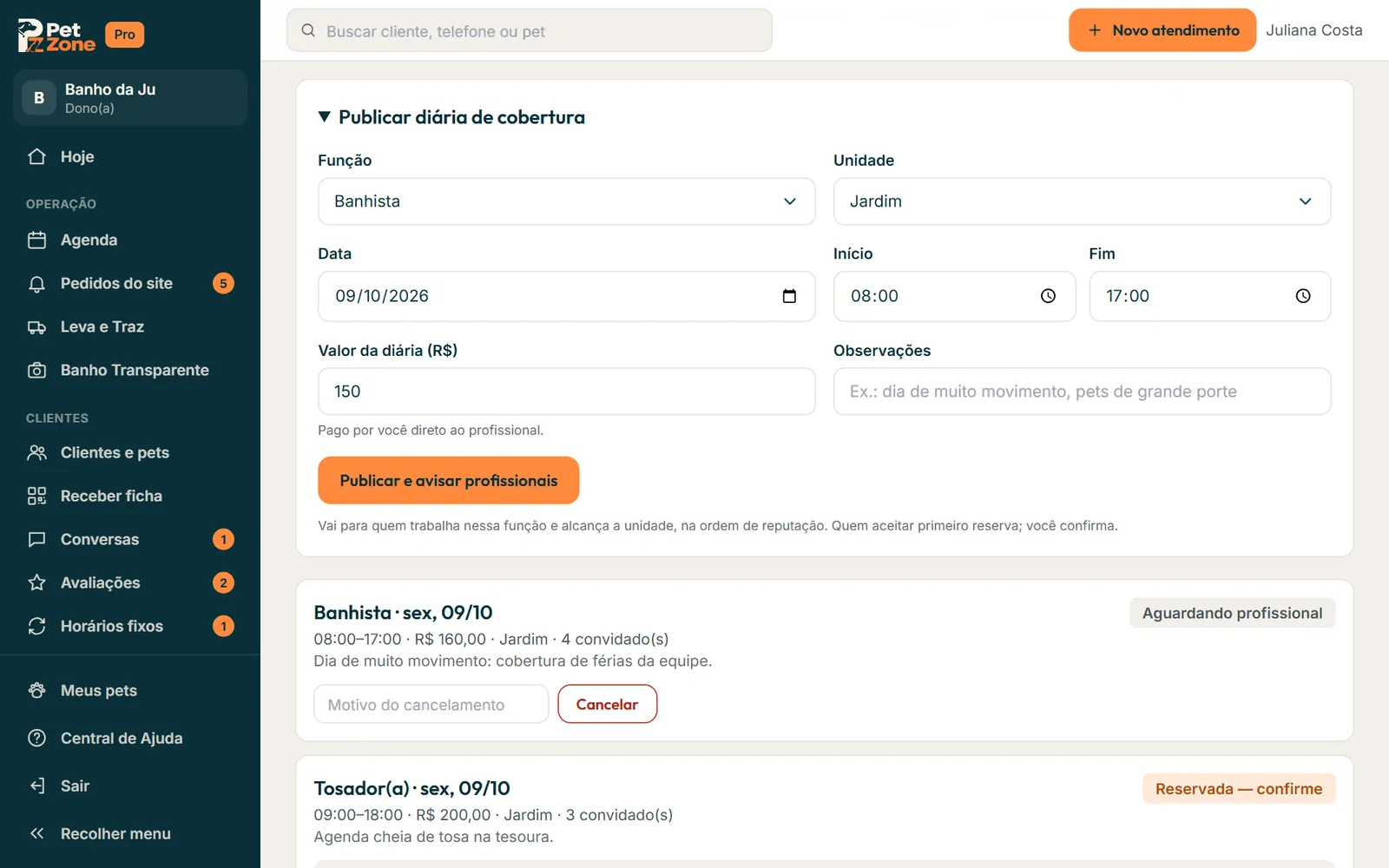
Task: Cancel the Banhista sex, 09/10 shift
Action: tap(607, 704)
